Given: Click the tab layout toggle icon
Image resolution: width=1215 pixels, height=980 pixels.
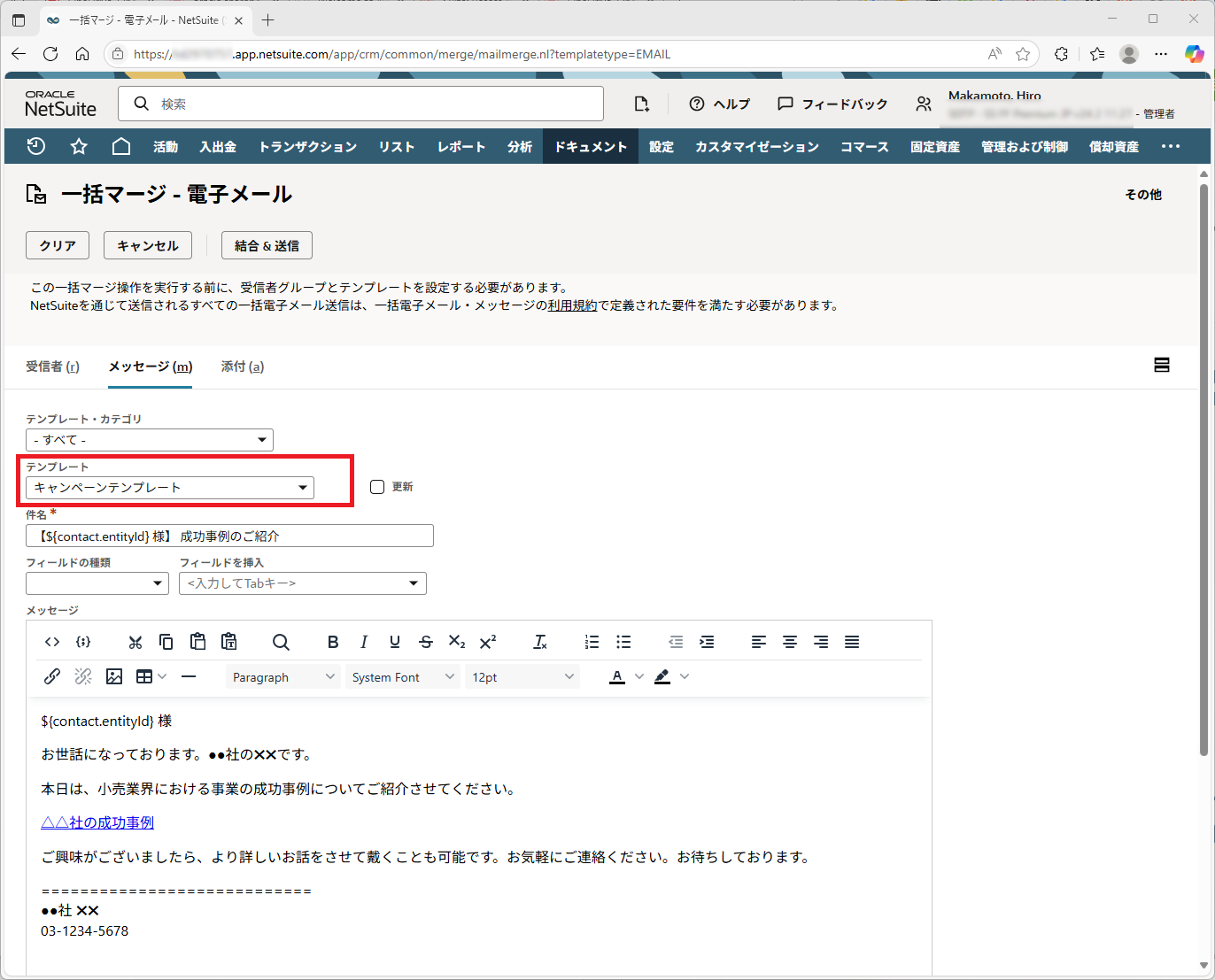Looking at the screenshot, I should point(1162,365).
